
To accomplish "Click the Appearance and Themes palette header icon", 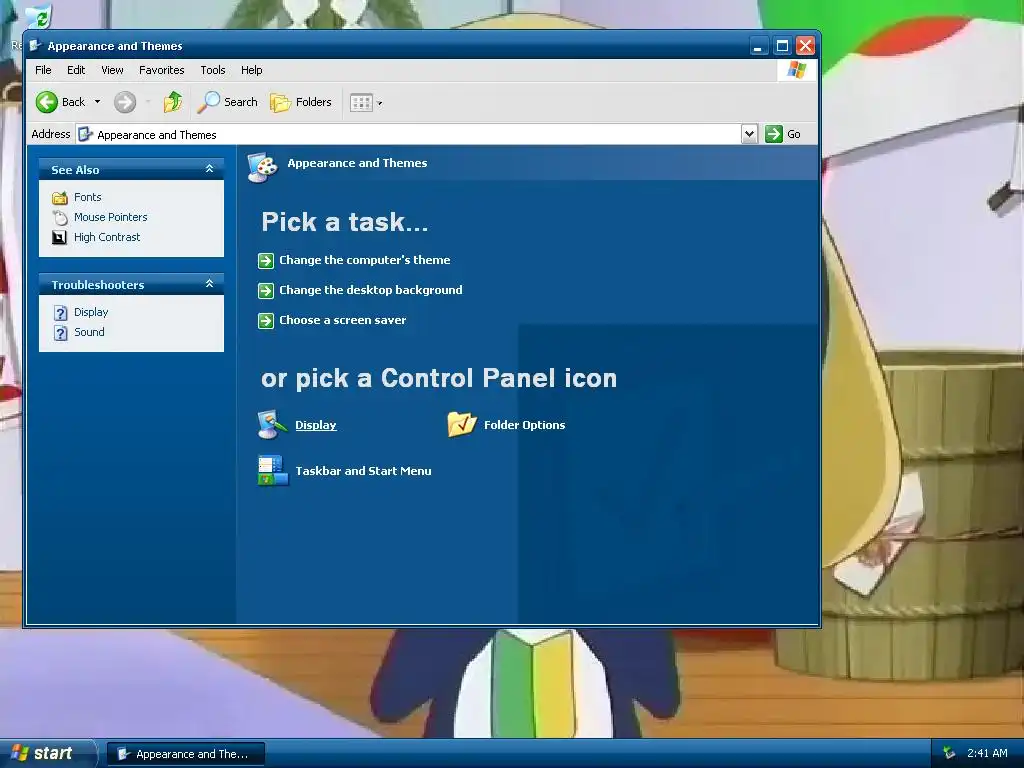I will (x=263, y=167).
